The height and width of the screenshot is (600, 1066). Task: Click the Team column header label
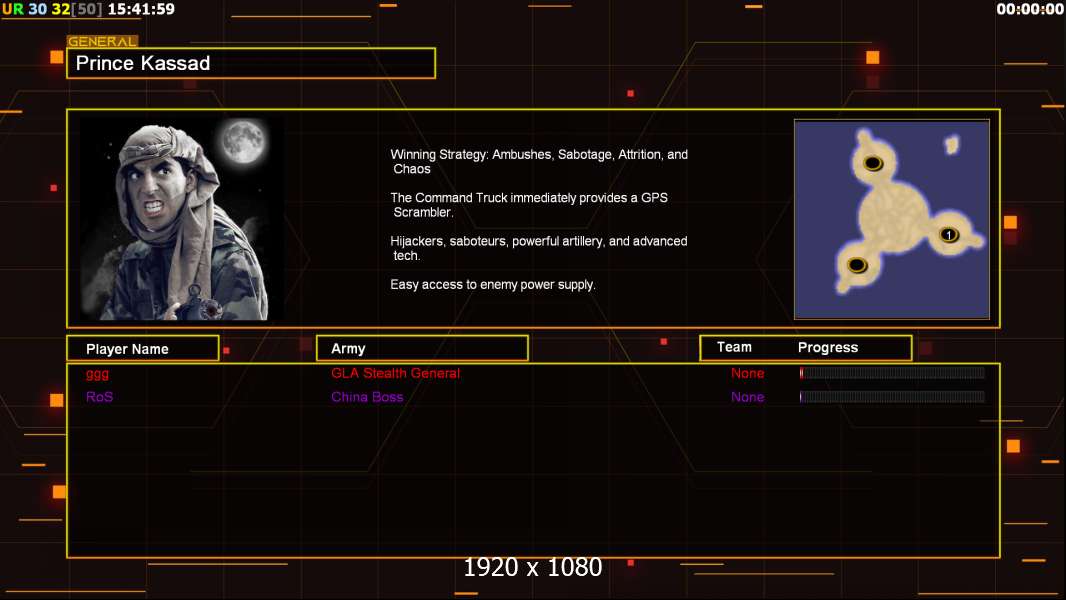pyautogui.click(x=734, y=347)
